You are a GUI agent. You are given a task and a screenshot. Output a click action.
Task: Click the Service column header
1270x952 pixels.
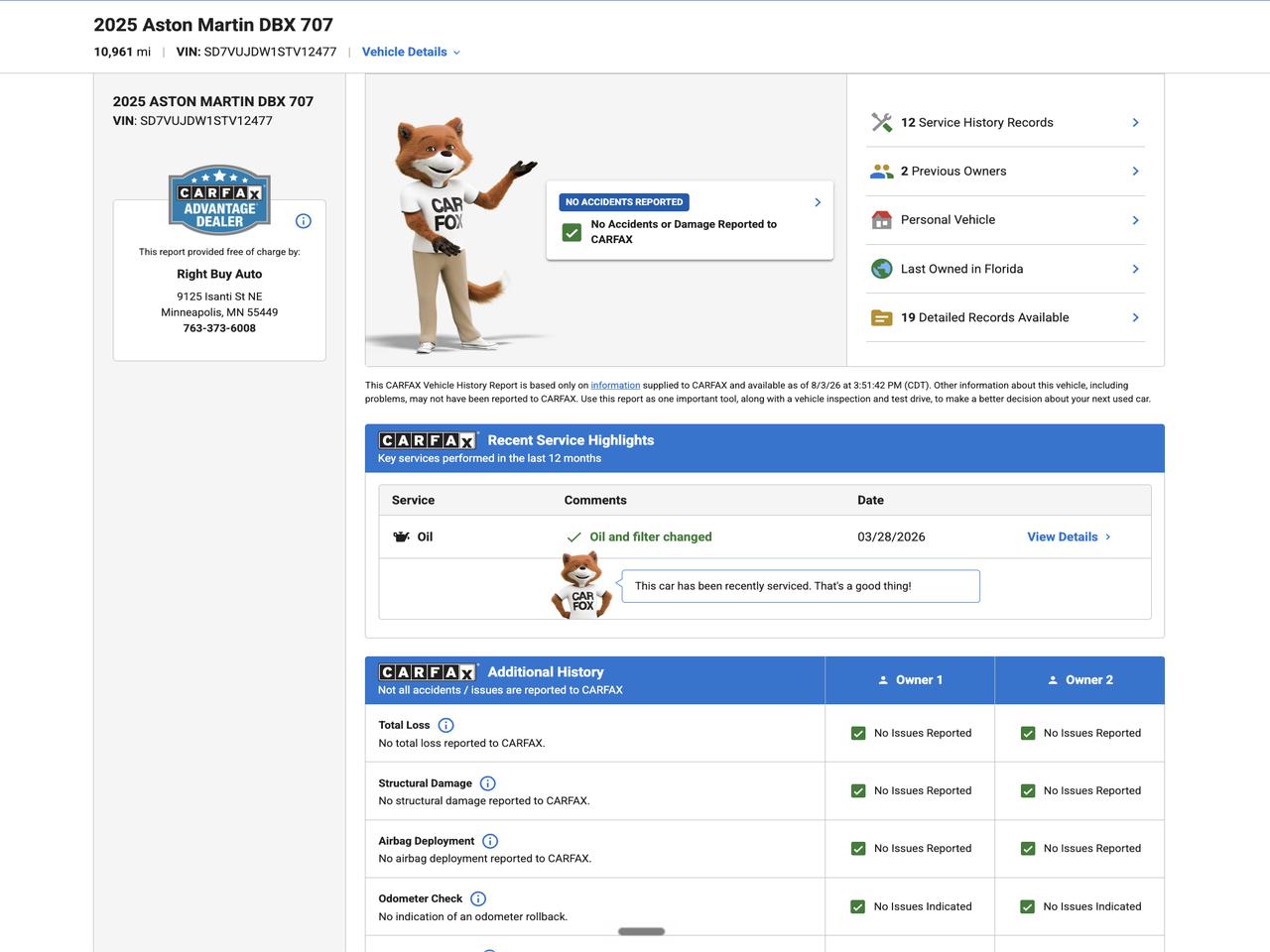pos(413,501)
